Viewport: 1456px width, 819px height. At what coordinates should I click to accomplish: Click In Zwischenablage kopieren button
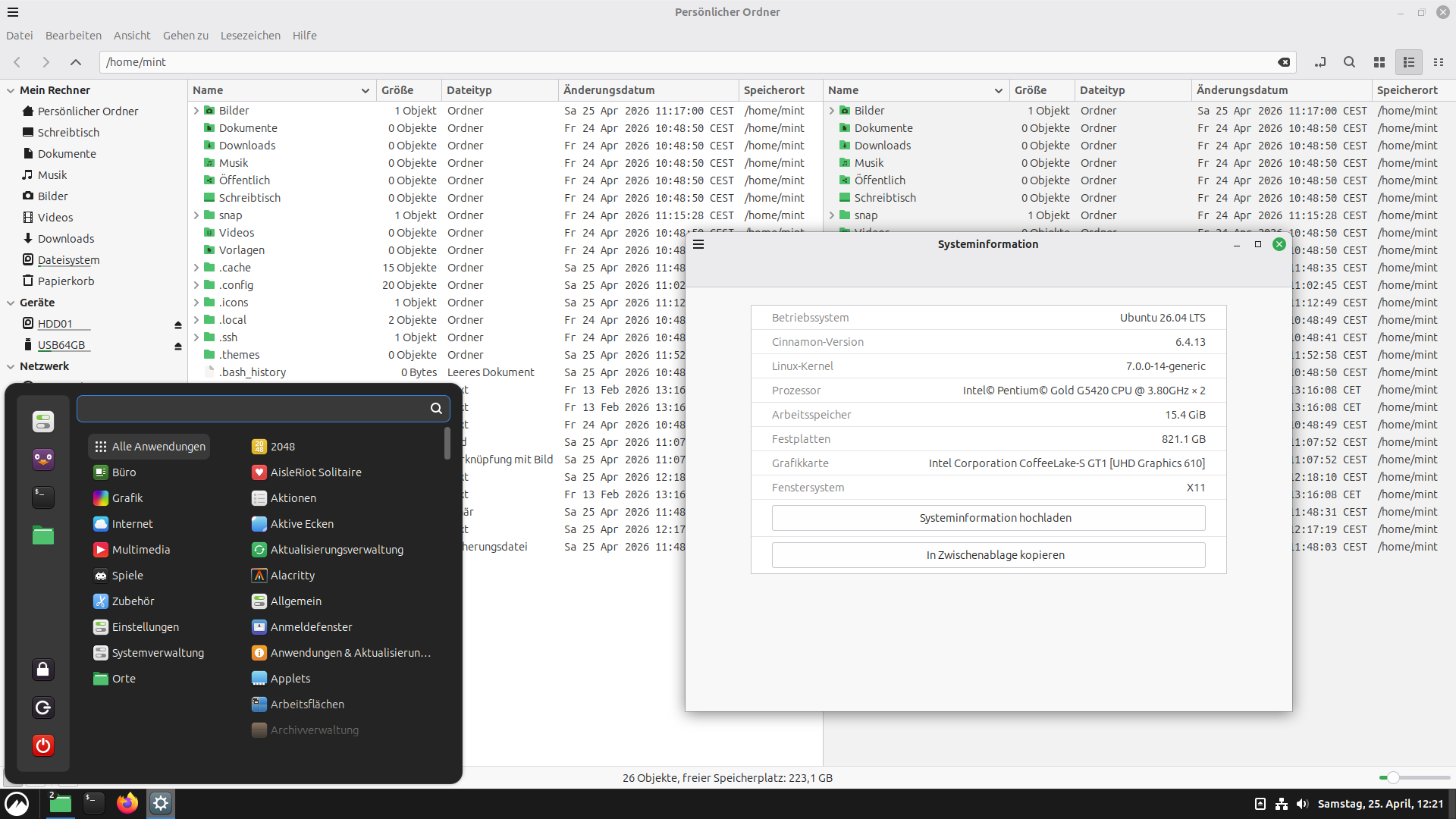tap(988, 555)
